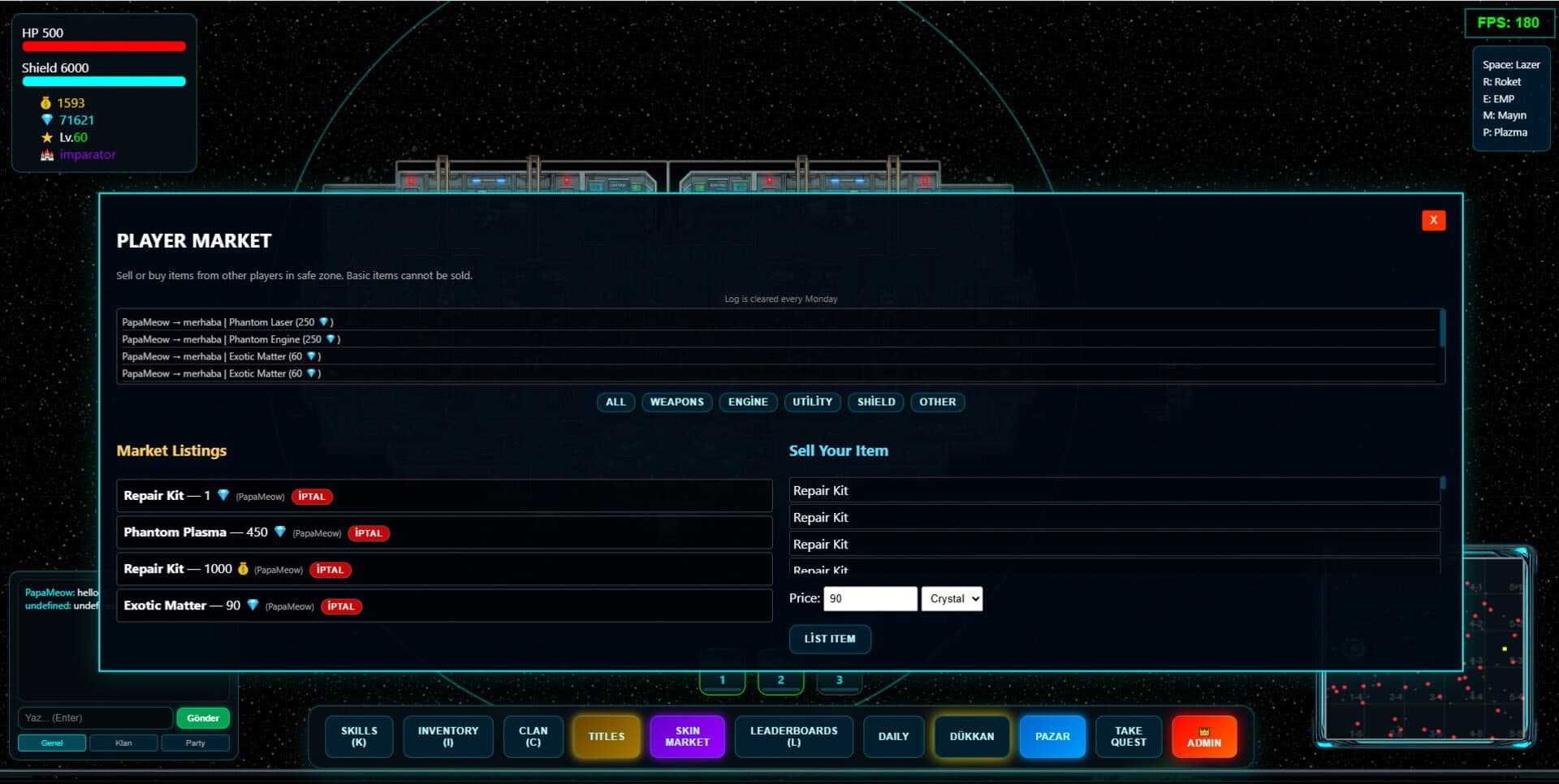The width and height of the screenshot is (1559, 784).
Task: Open the SKIN MARKET
Action: tap(687, 736)
